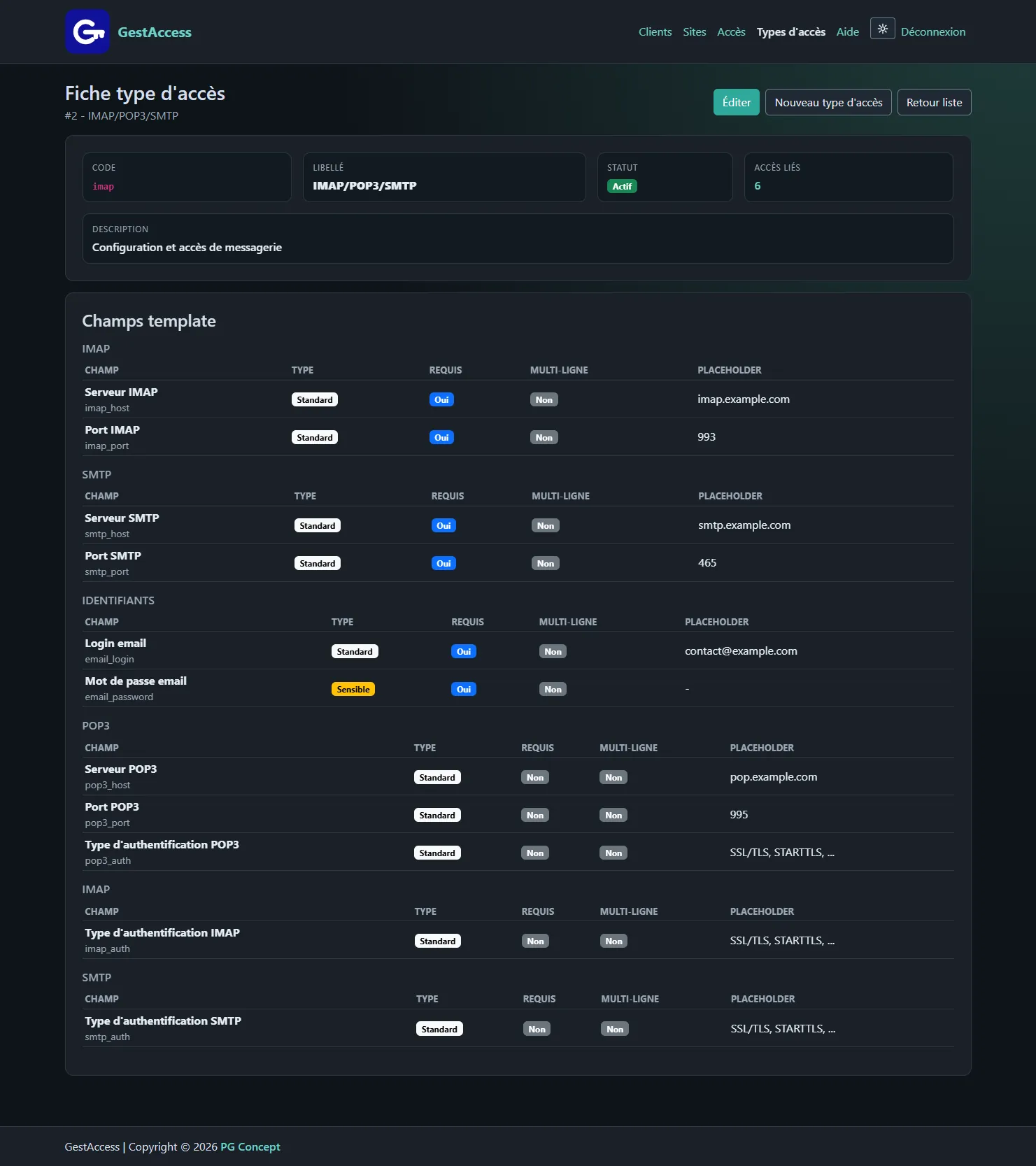Click "Type d'authentification IMAP" field name

click(x=162, y=933)
